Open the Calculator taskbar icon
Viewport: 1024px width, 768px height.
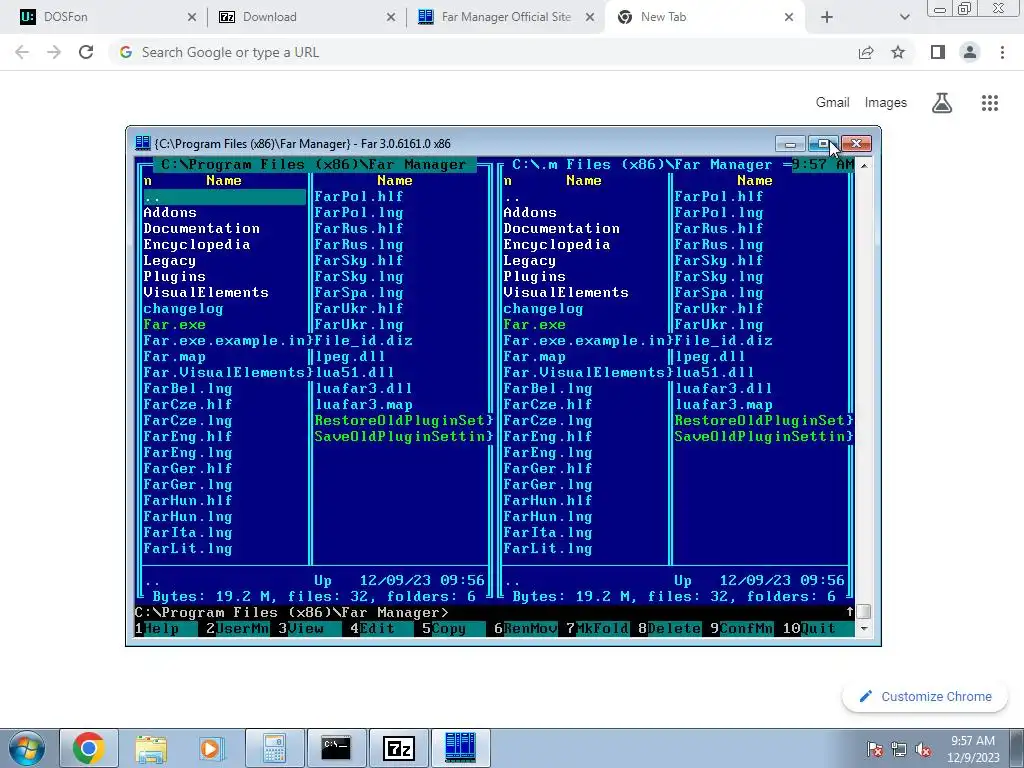coord(274,748)
